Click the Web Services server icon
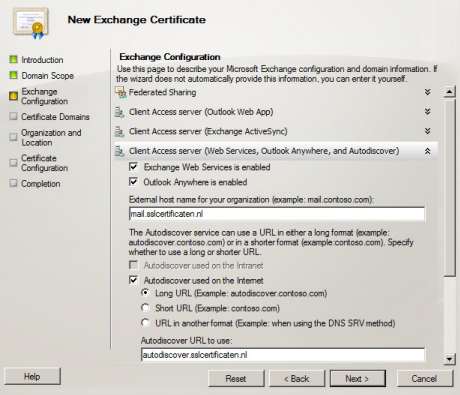Screen dimensions: 460x395 tap(119, 151)
